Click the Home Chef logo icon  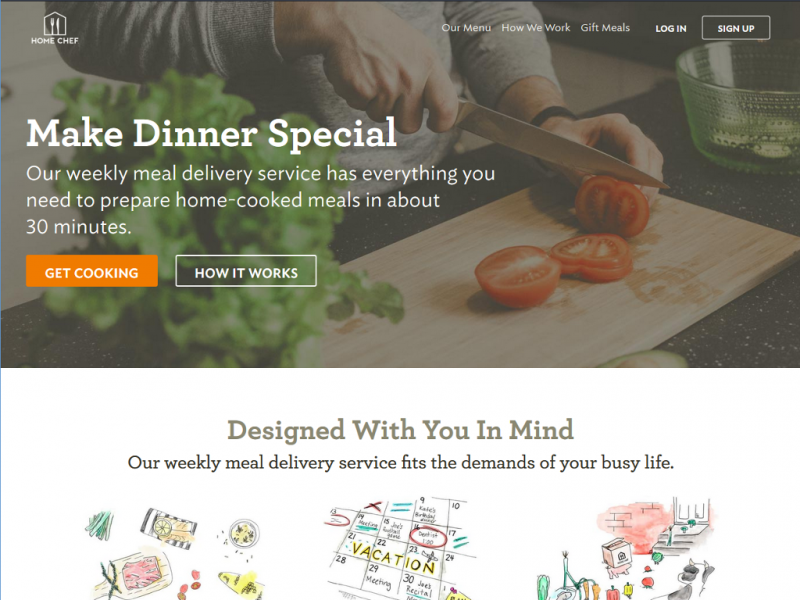tap(55, 23)
